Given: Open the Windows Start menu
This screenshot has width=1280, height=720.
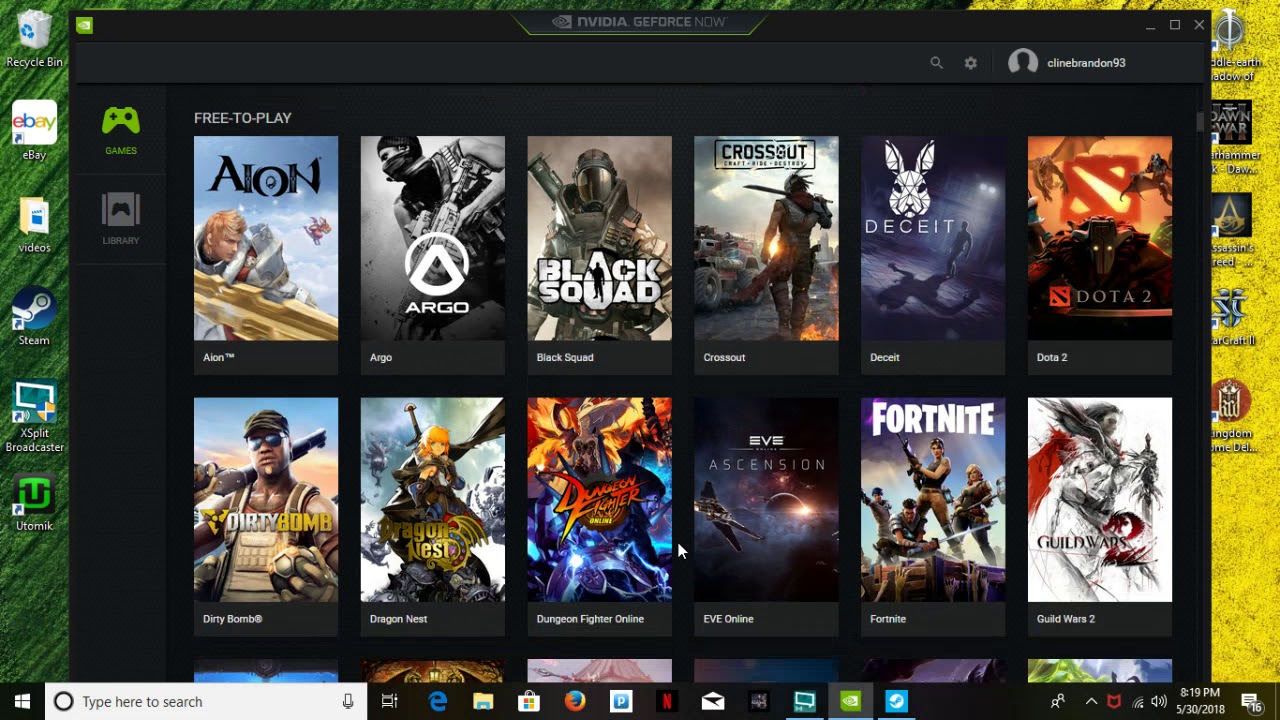Looking at the screenshot, I should 23,701.
